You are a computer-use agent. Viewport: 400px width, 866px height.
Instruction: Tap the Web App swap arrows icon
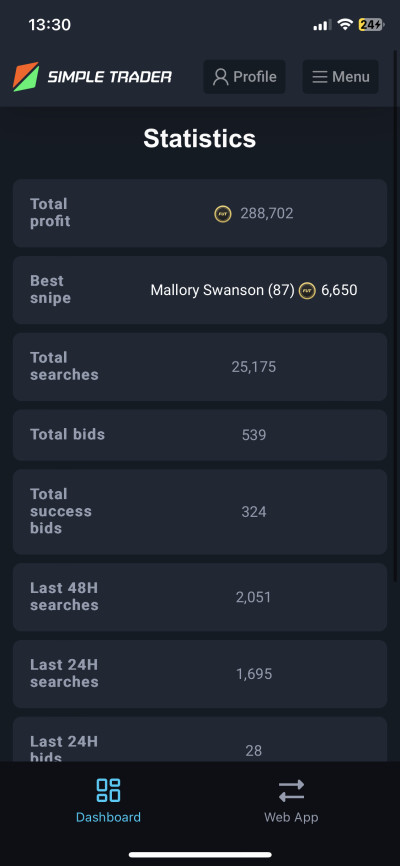[x=291, y=790]
